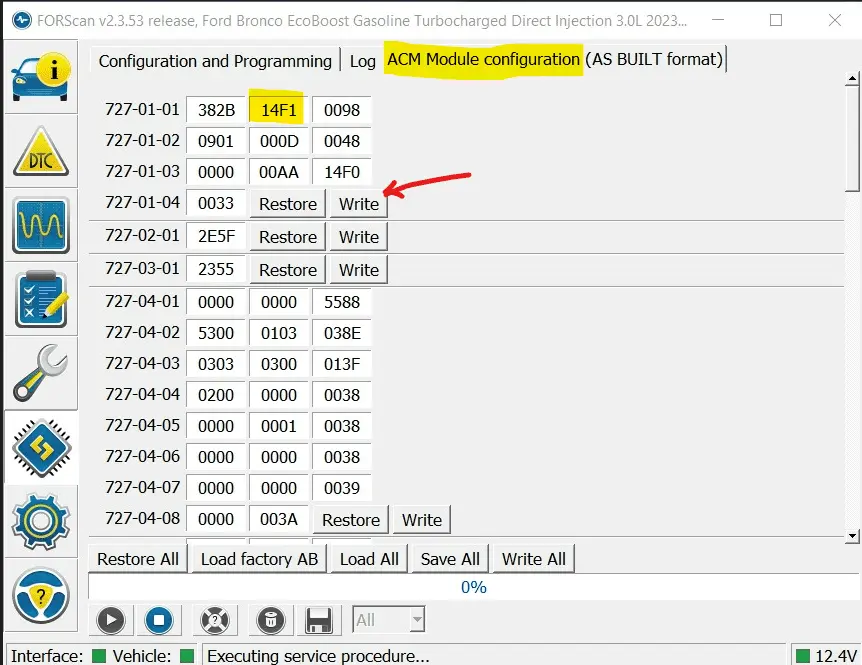Viewport: 862px width, 665px height.
Task: Switch to the Configuration and Programming tab
Action: pos(215,61)
